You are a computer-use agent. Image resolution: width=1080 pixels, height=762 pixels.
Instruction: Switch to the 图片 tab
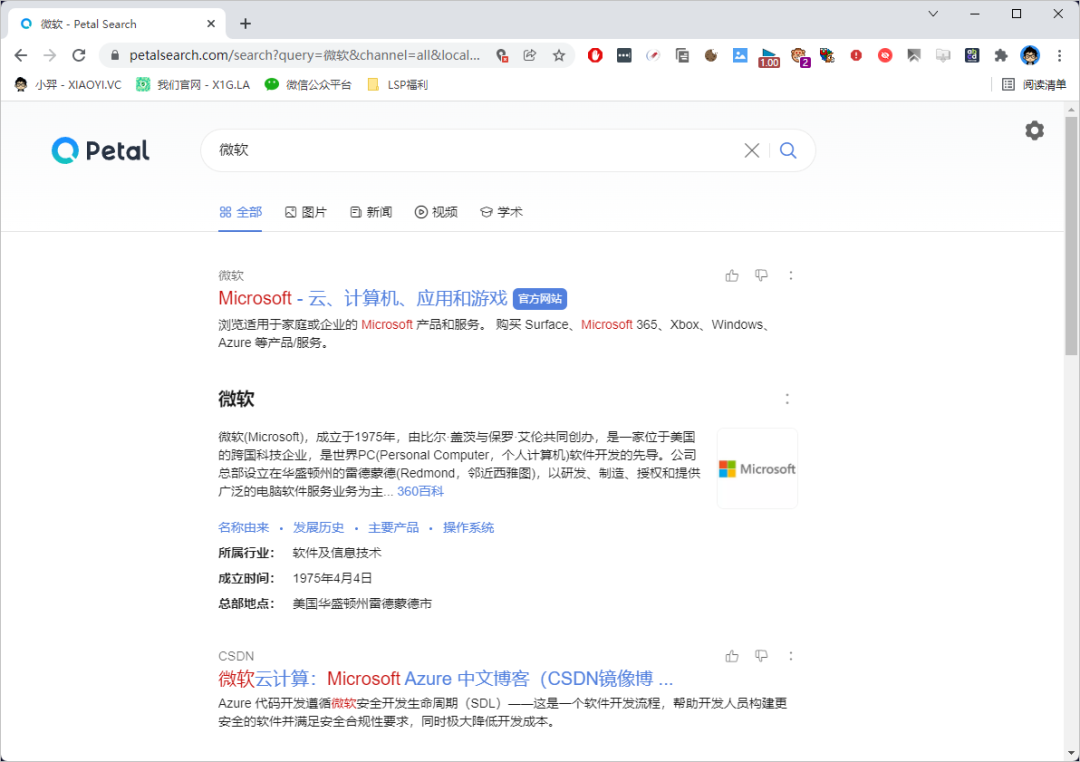(305, 212)
